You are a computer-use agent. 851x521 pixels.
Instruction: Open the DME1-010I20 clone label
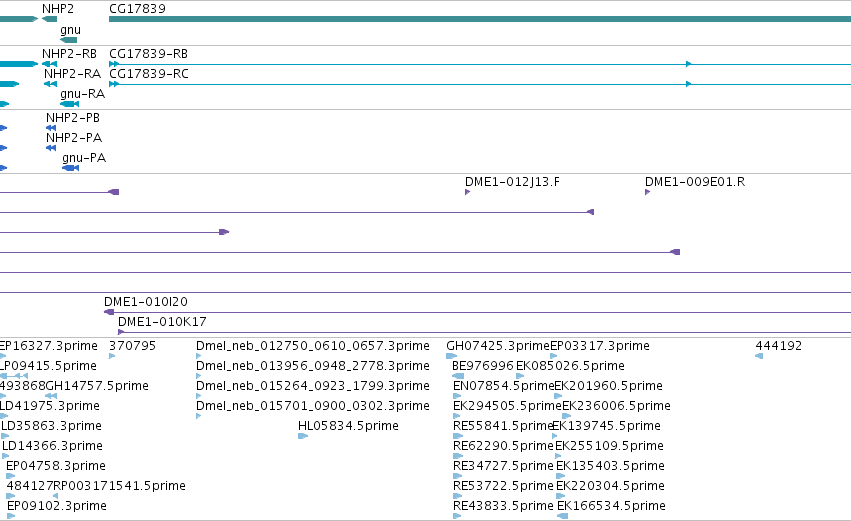[x=145, y=302]
